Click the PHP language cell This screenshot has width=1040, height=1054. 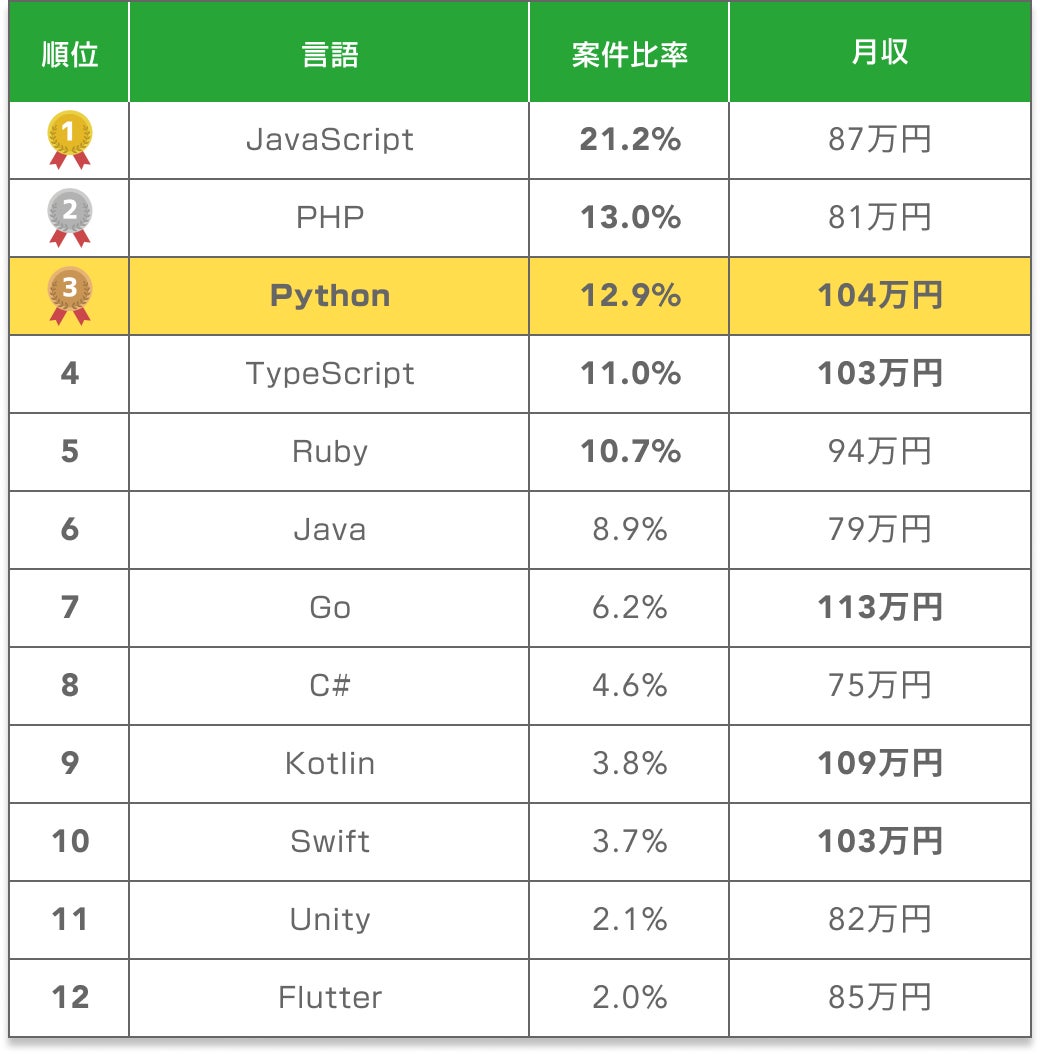click(x=329, y=218)
